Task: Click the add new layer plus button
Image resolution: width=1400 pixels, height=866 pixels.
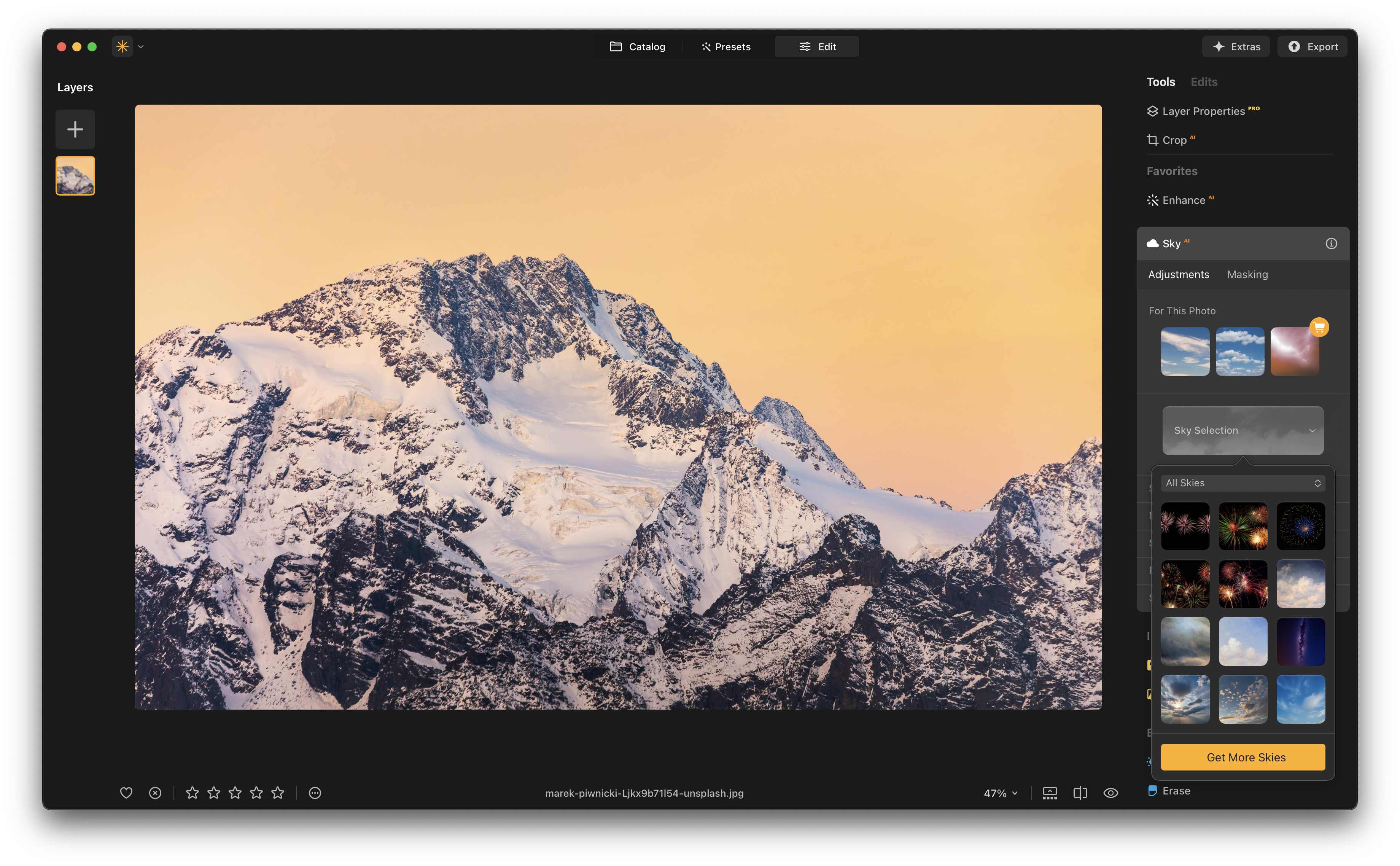Action: pyautogui.click(x=75, y=129)
